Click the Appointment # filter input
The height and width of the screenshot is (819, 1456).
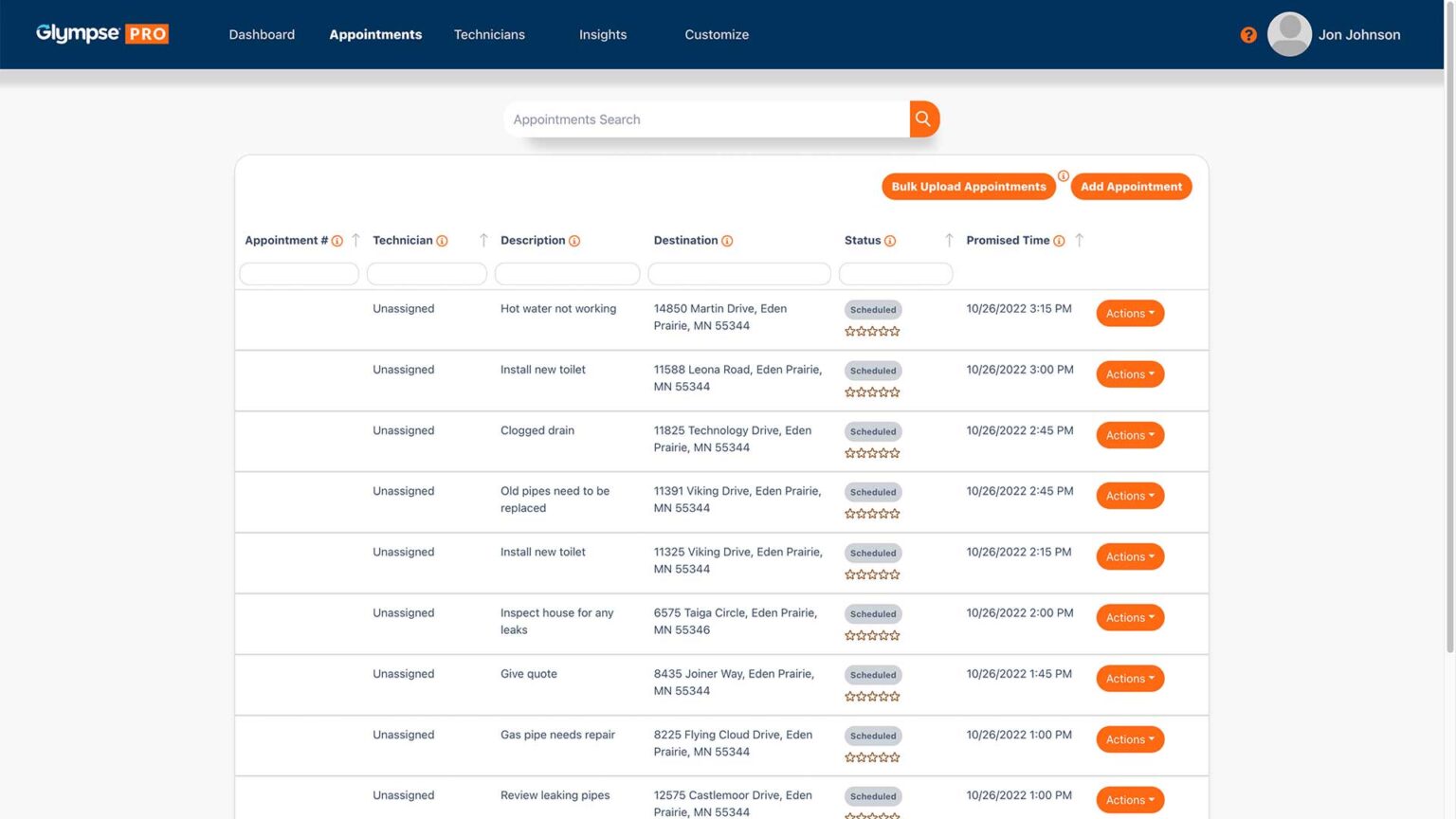(299, 274)
